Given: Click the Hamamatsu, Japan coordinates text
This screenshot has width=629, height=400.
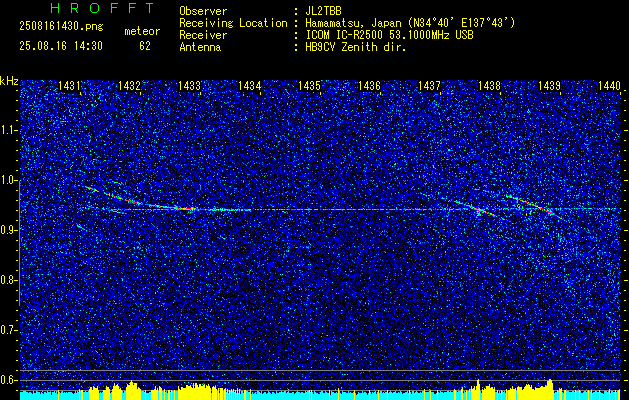Looking at the screenshot, I should tap(410, 23).
